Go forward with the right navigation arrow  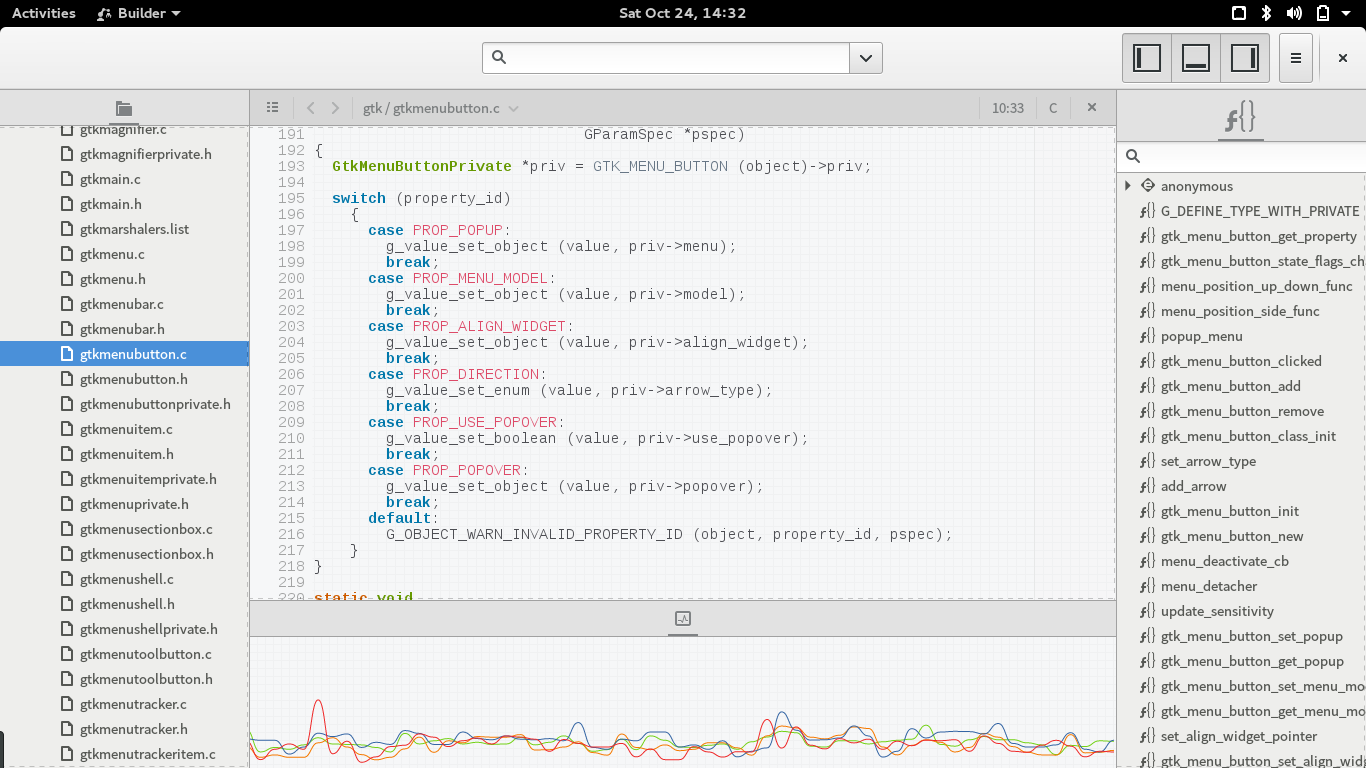coord(335,108)
